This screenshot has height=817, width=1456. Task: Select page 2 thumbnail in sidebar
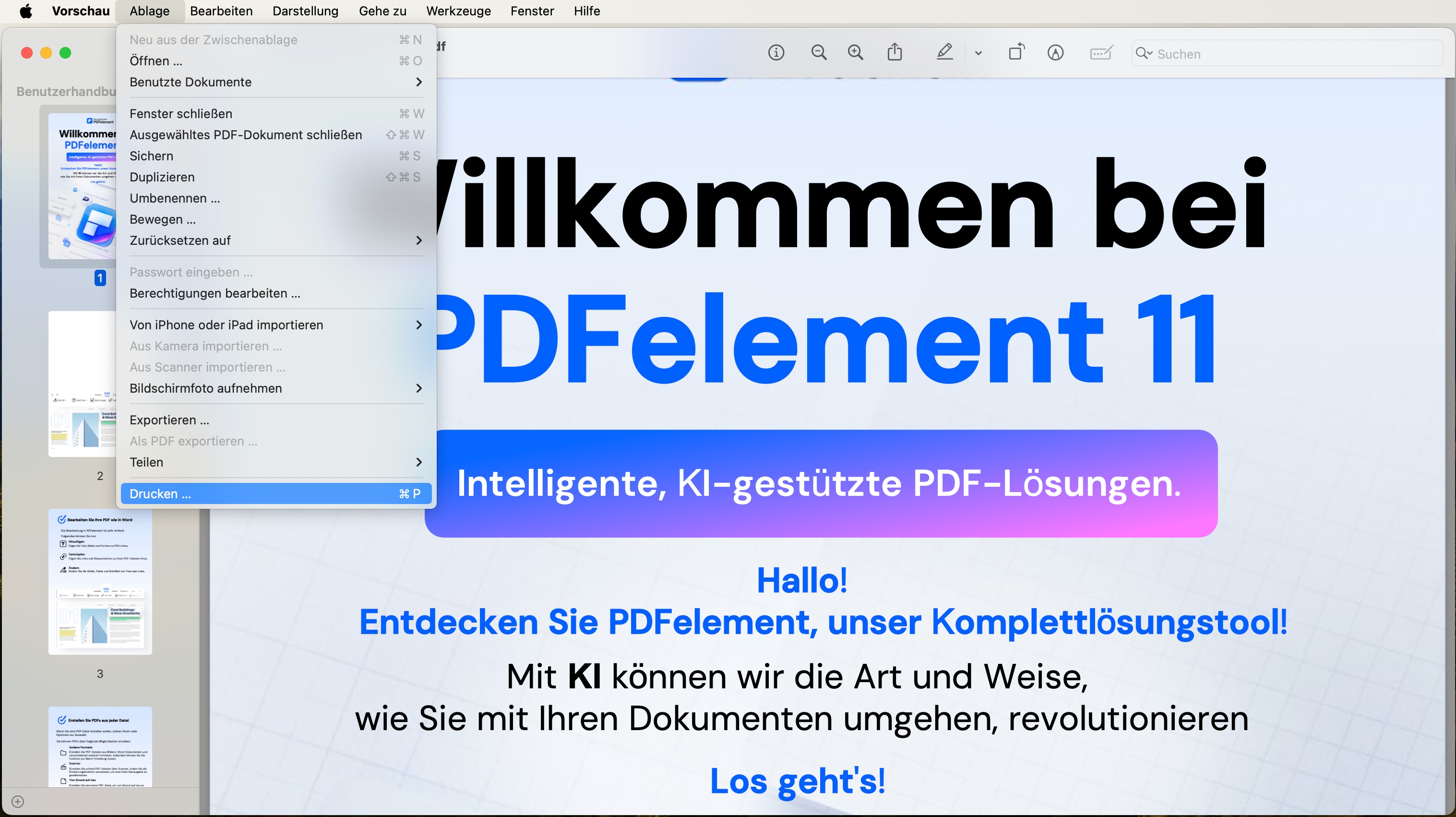pyautogui.click(x=82, y=384)
